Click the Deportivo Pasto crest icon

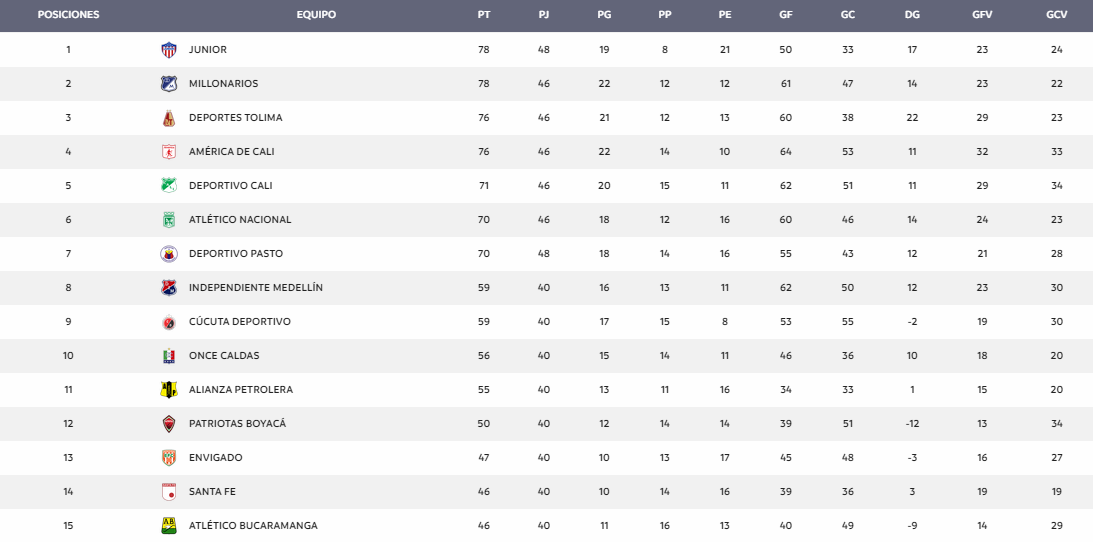[169, 254]
